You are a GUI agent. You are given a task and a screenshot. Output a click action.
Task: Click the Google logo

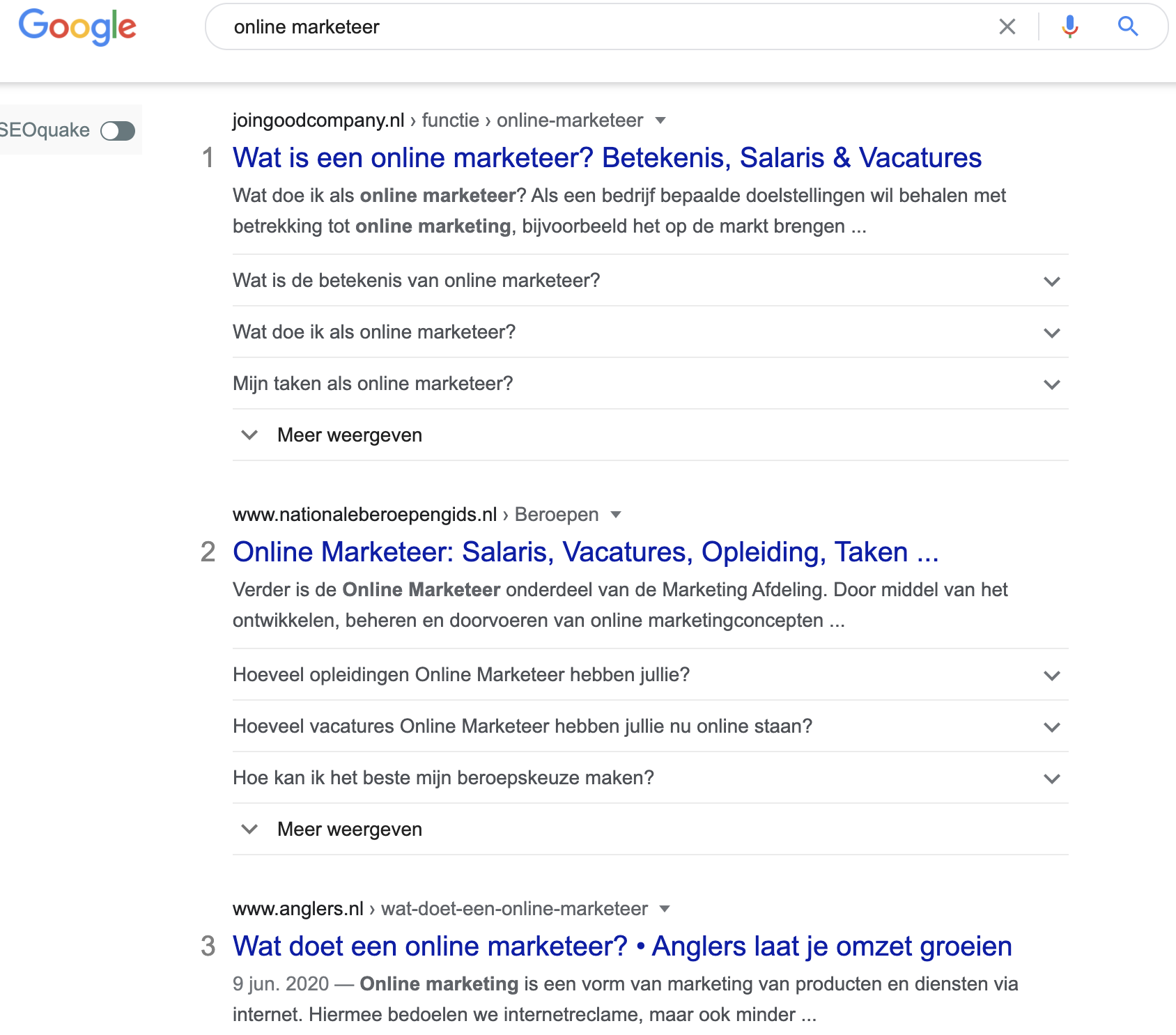coord(77,26)
